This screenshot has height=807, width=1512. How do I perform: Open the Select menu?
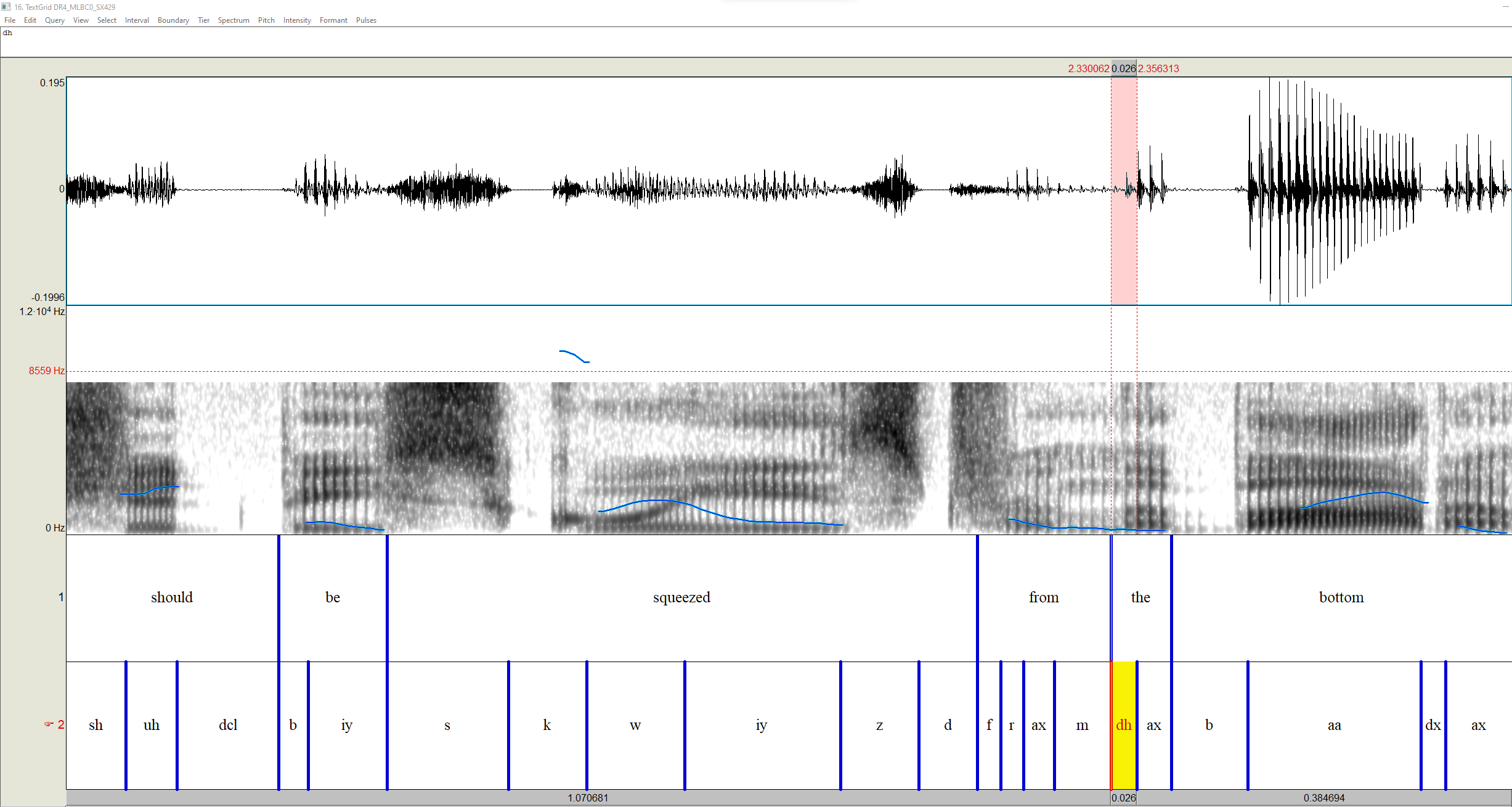(x=106, y=20)
